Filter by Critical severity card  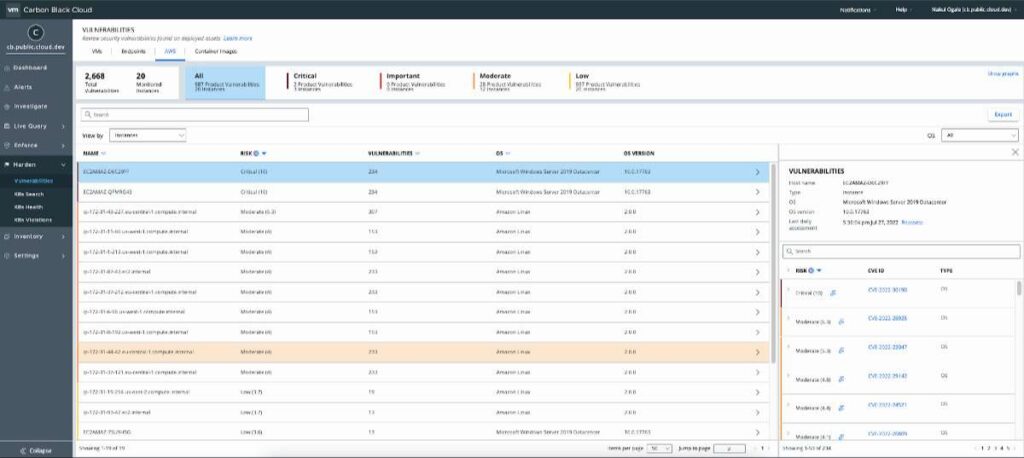(323, 82)
